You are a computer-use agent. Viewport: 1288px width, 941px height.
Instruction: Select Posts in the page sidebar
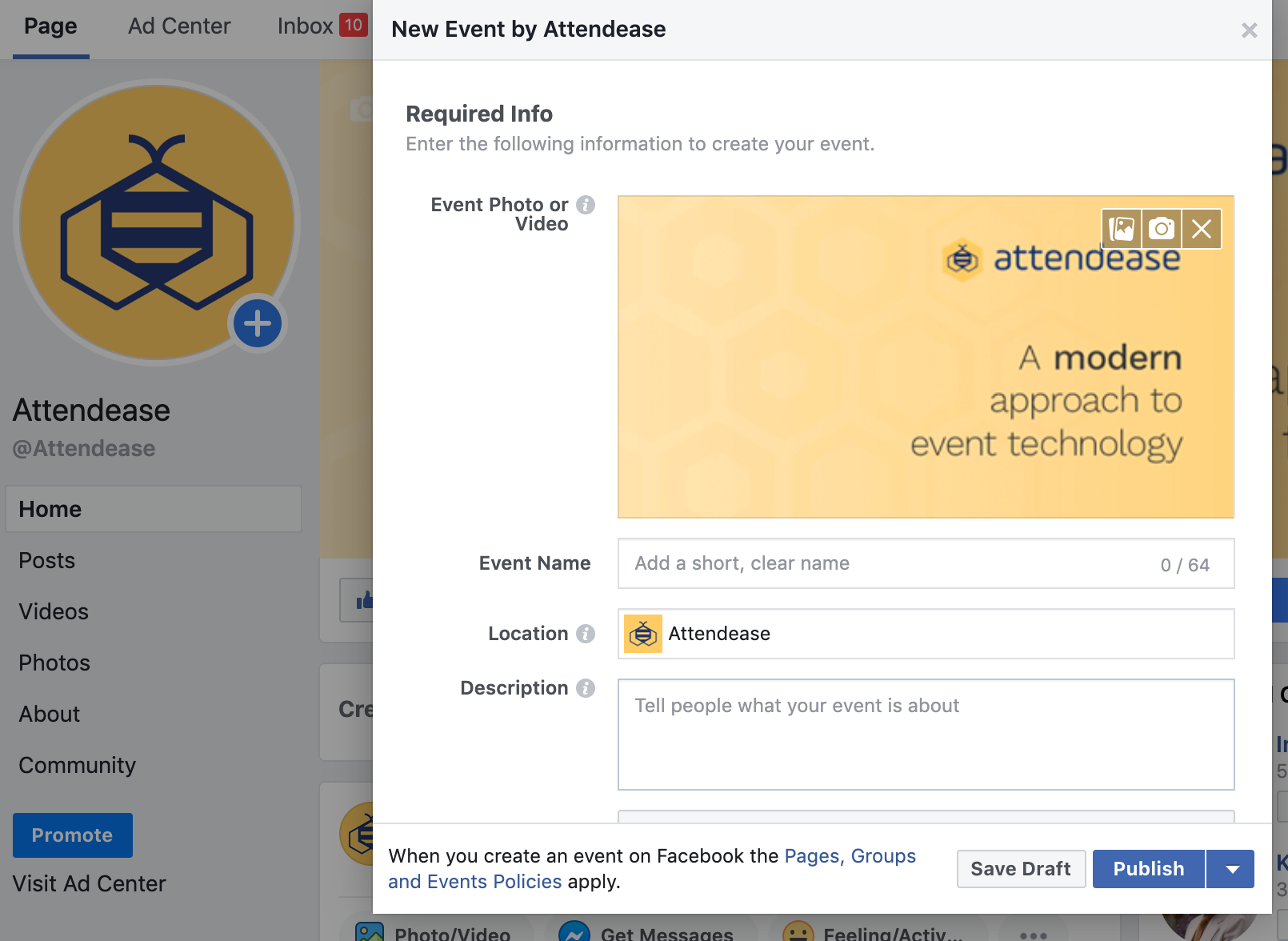[47, 560]
